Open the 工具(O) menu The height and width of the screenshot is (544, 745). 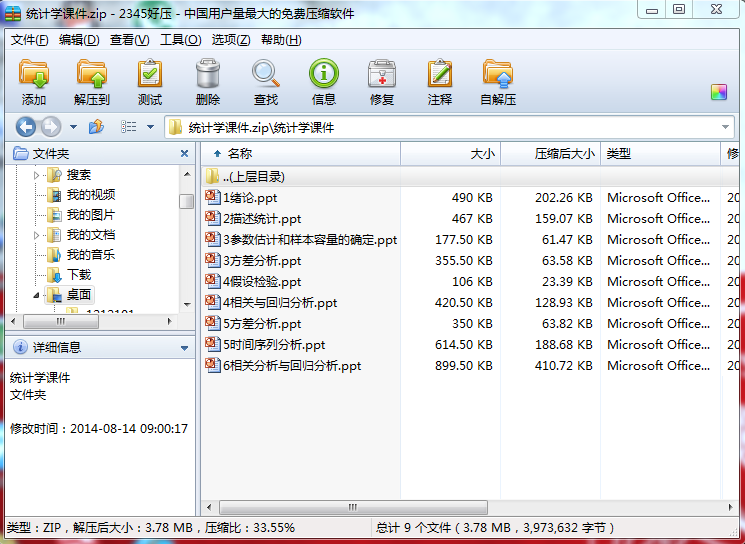[x=181, y=40]
